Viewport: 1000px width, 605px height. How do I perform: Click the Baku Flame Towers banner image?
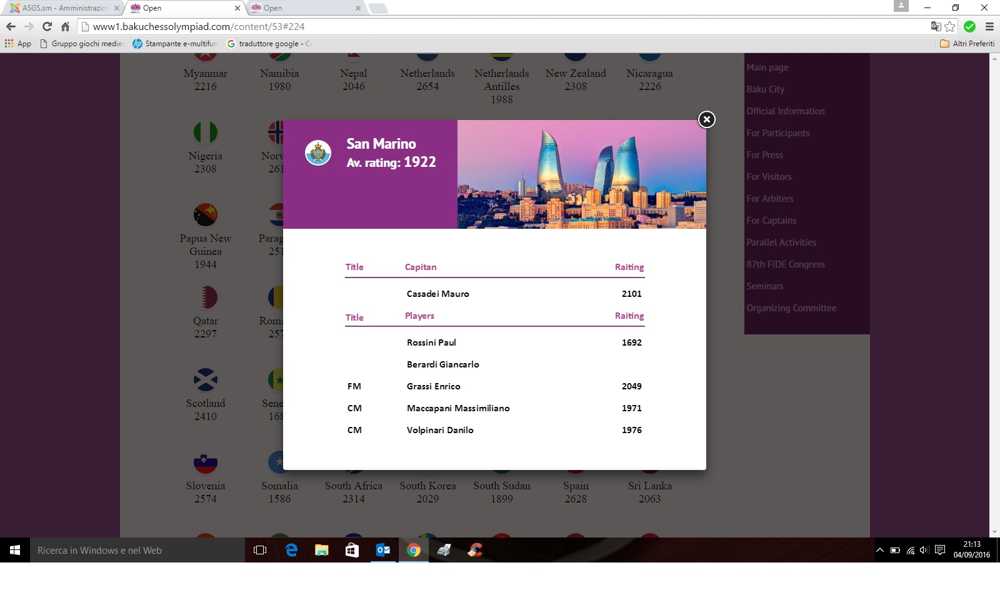click(x=582, y=174)
